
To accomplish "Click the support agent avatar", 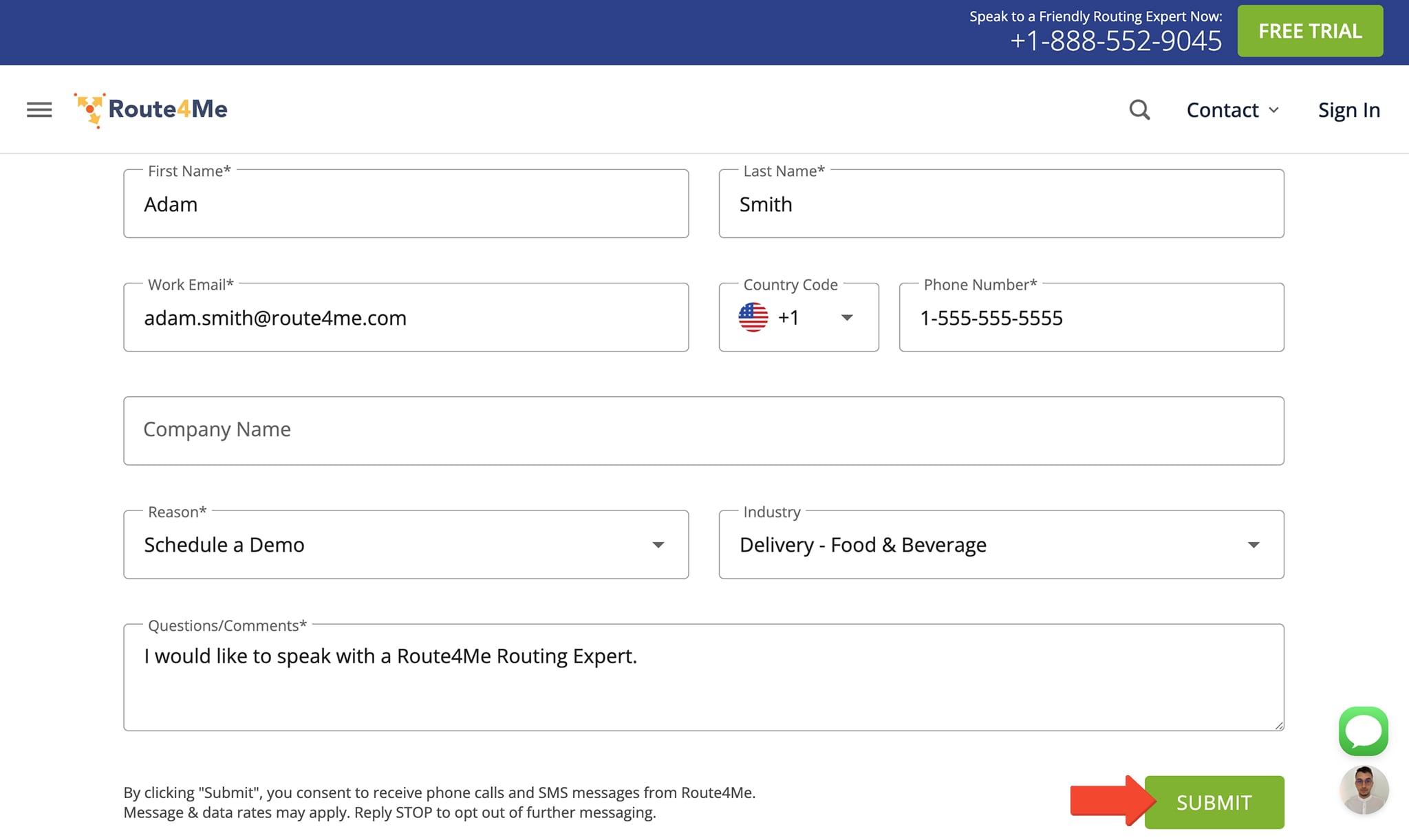I will [1364, 789].
